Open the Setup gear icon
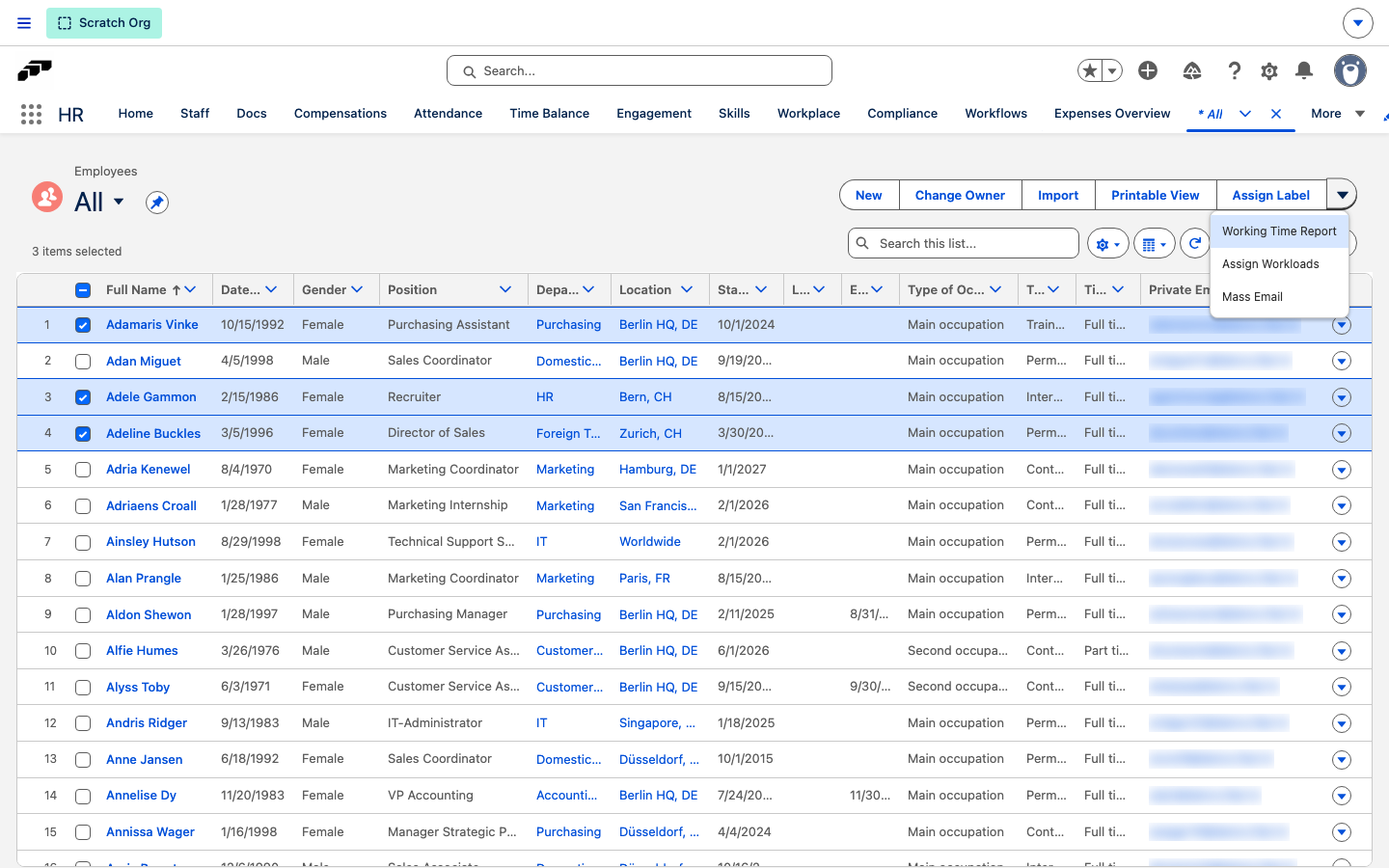Viewport: 1389px width, 868px height. pyautogui.click(x=1269, y=70)
